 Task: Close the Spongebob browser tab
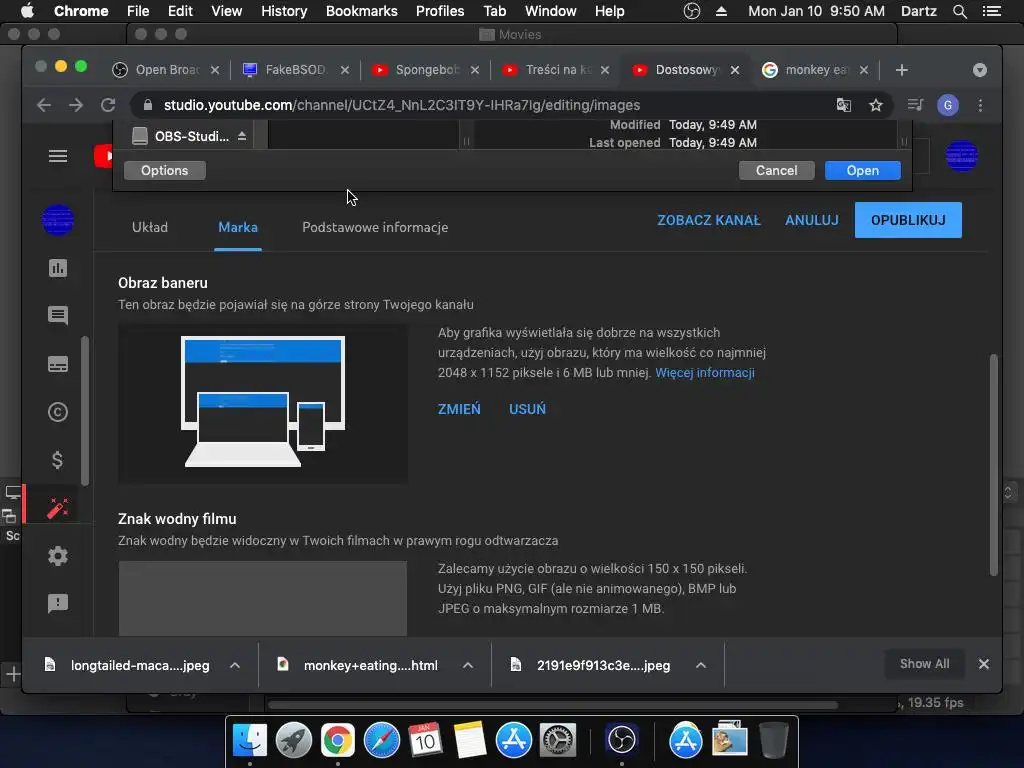click(475, 70)
